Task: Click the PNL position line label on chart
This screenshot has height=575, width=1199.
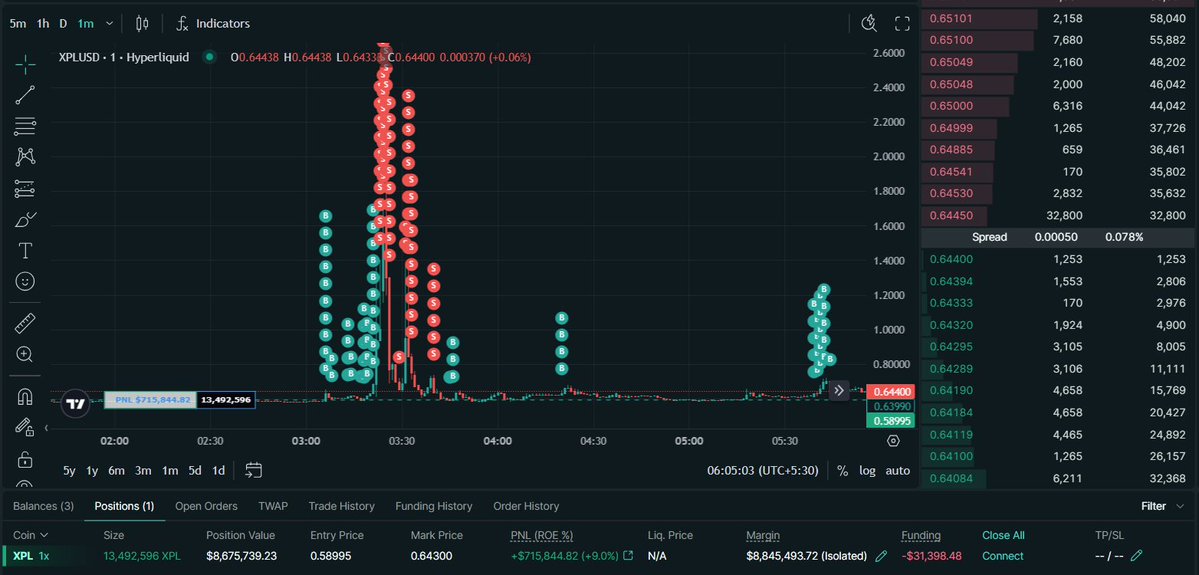Action: pyautogui.click(x=150, y=399)
